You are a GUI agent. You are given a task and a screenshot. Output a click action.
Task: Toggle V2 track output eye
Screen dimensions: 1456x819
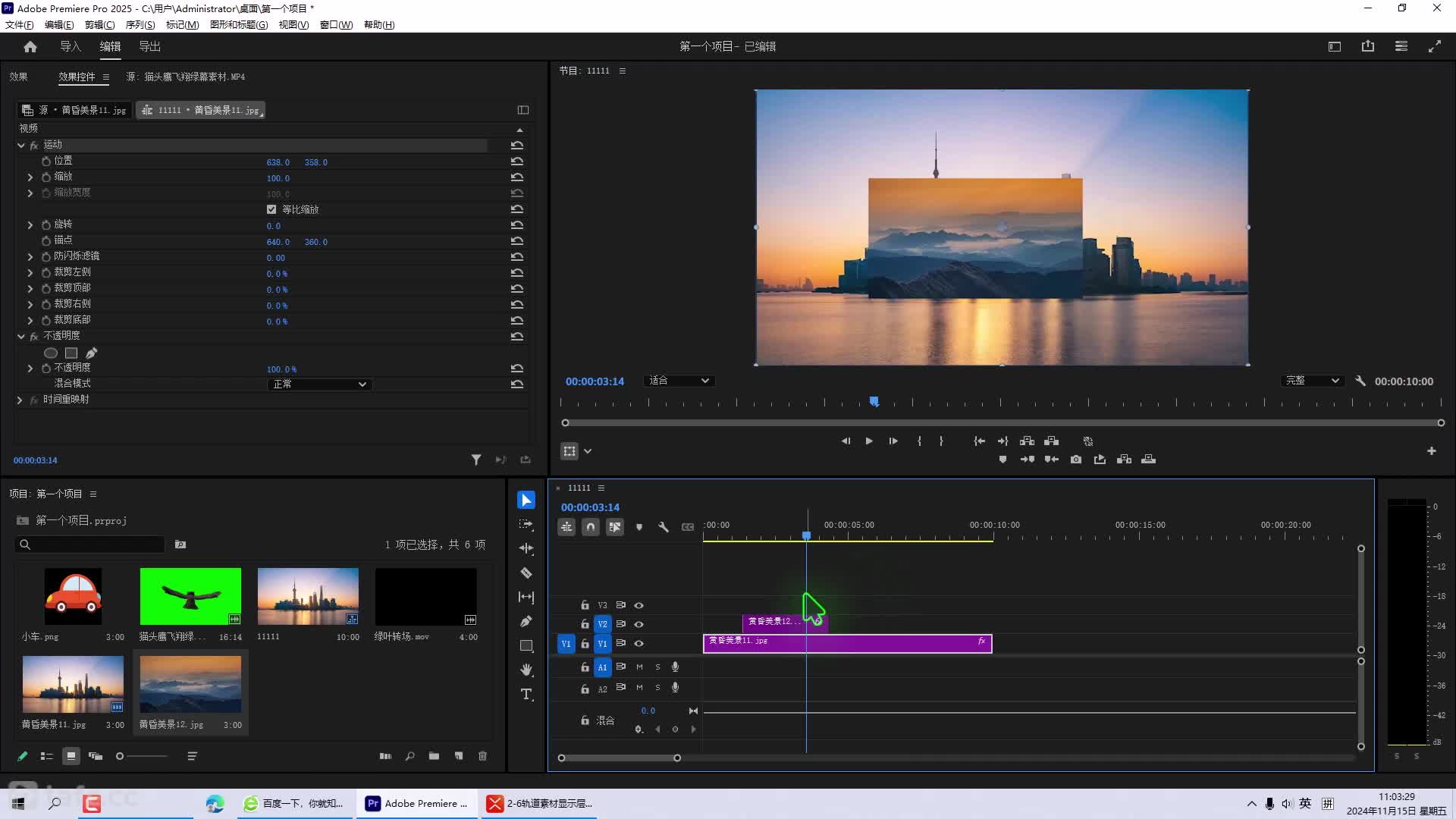(639, 625)
